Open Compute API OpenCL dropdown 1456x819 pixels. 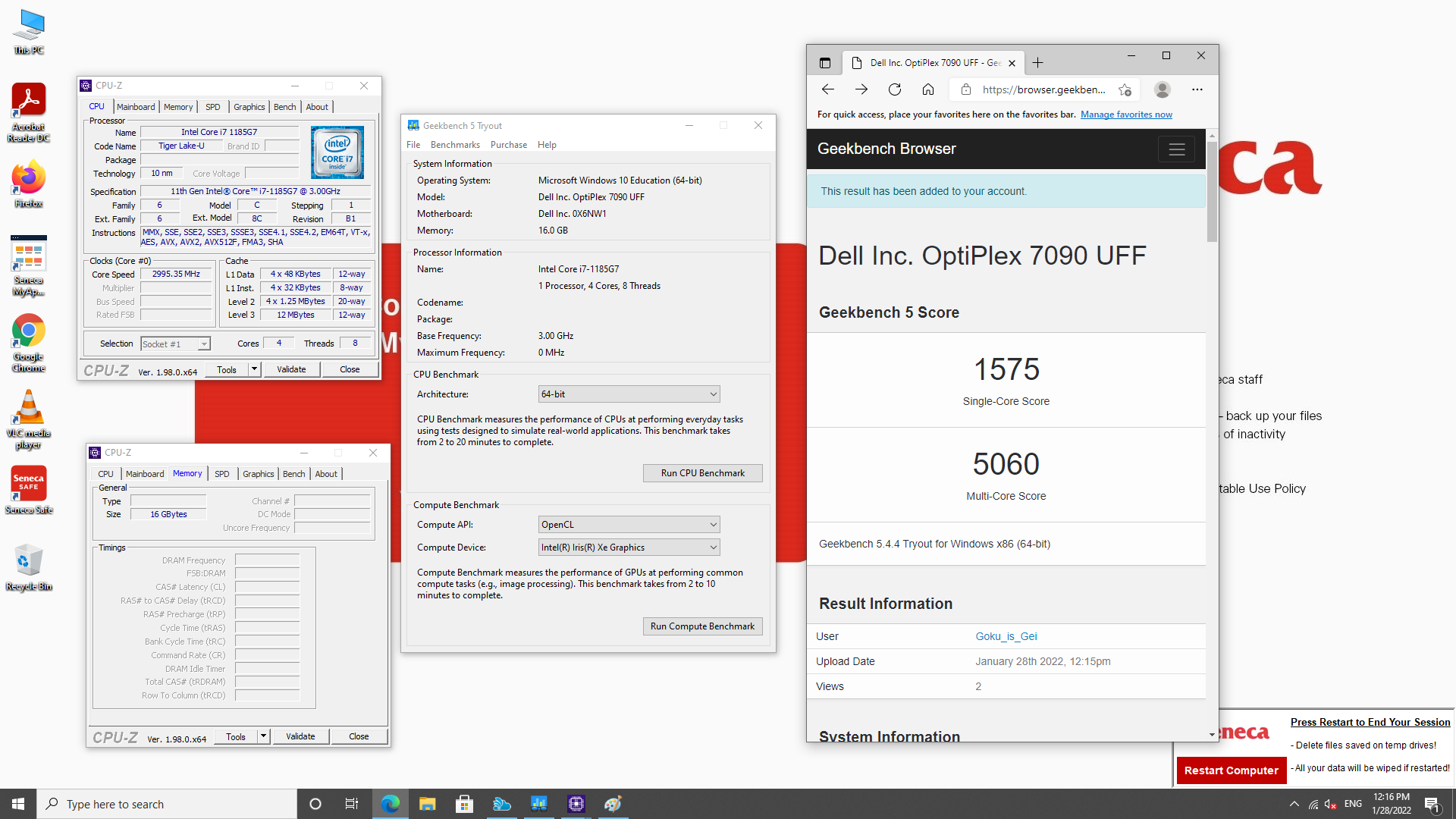[629, 525]
